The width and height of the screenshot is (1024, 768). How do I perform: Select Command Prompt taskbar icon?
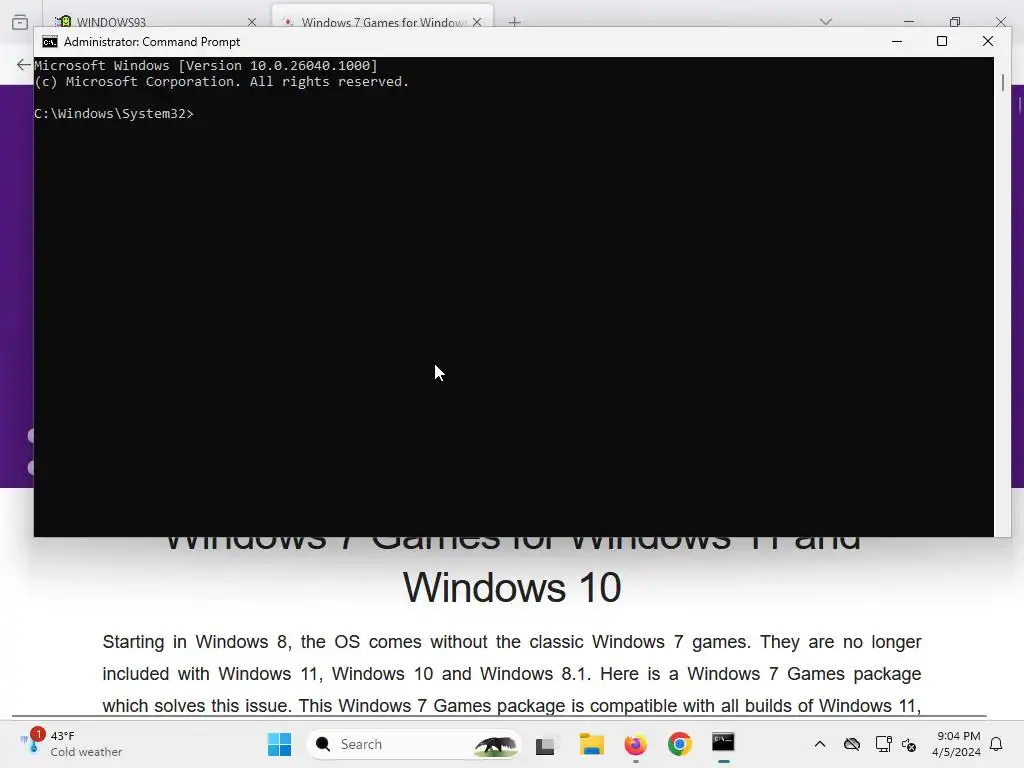coord(723,743)
